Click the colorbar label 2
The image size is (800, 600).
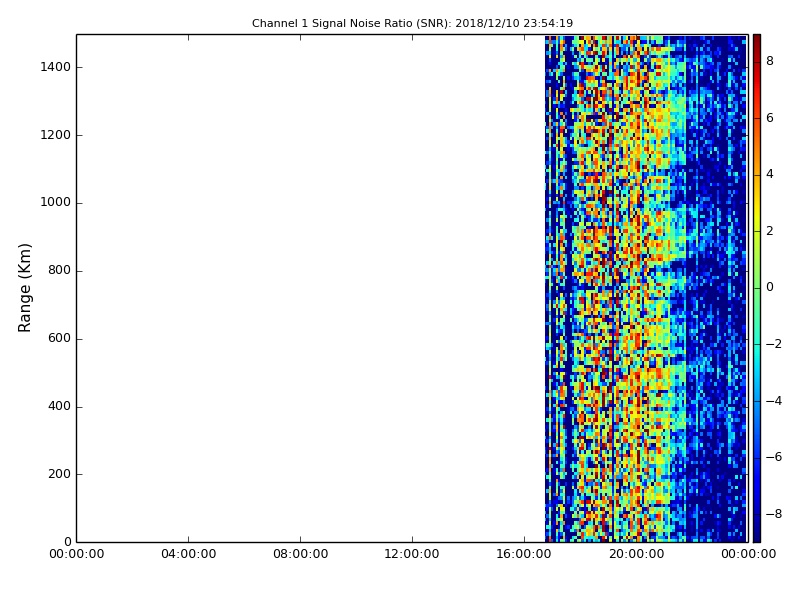tap(770, 231)
